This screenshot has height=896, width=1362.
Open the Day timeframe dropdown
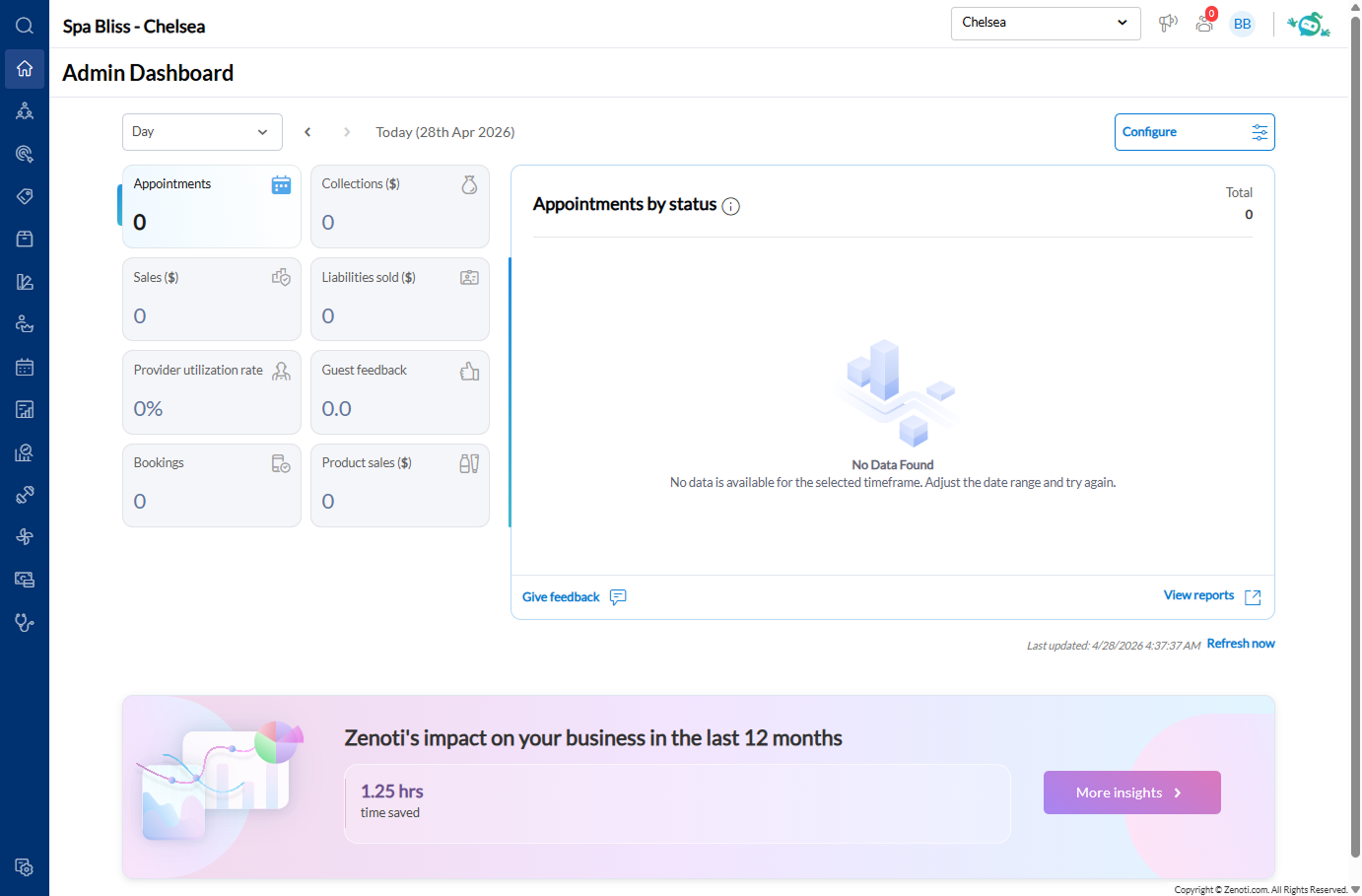tap(202, 131)
